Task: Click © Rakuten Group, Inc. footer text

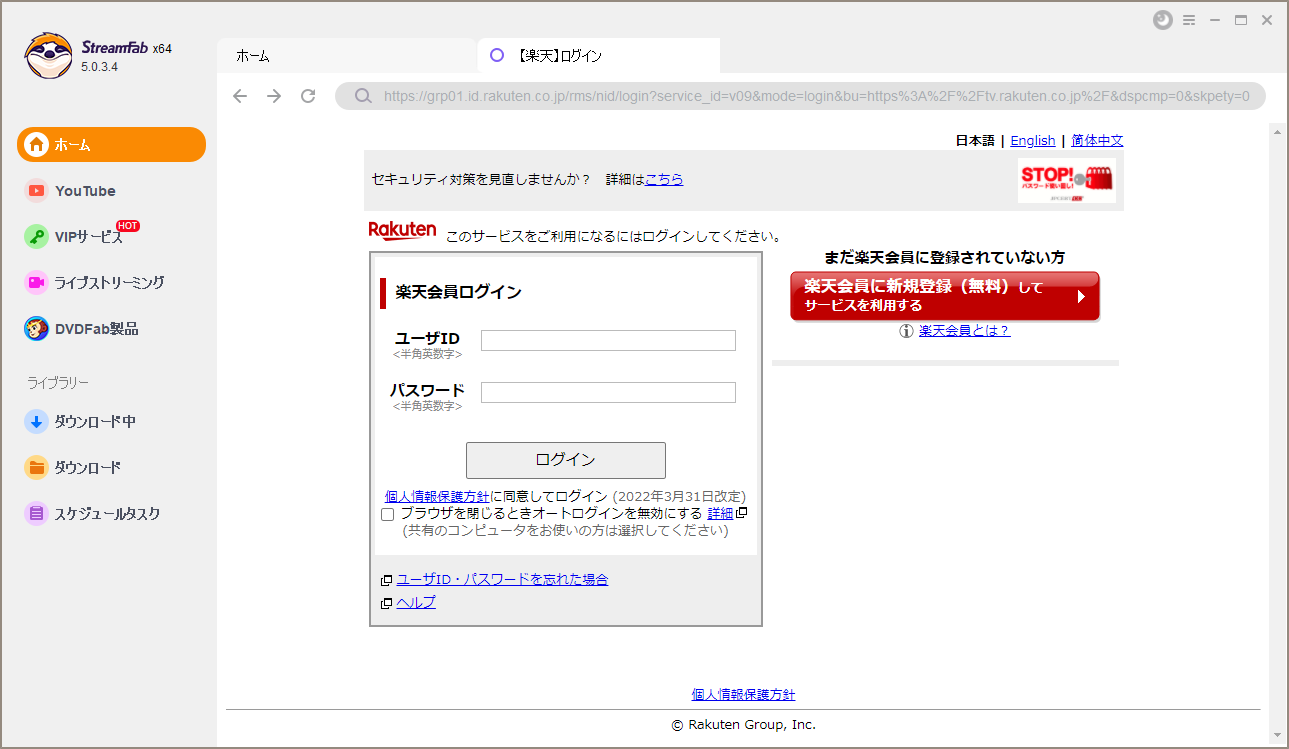Action: point(743,725)
